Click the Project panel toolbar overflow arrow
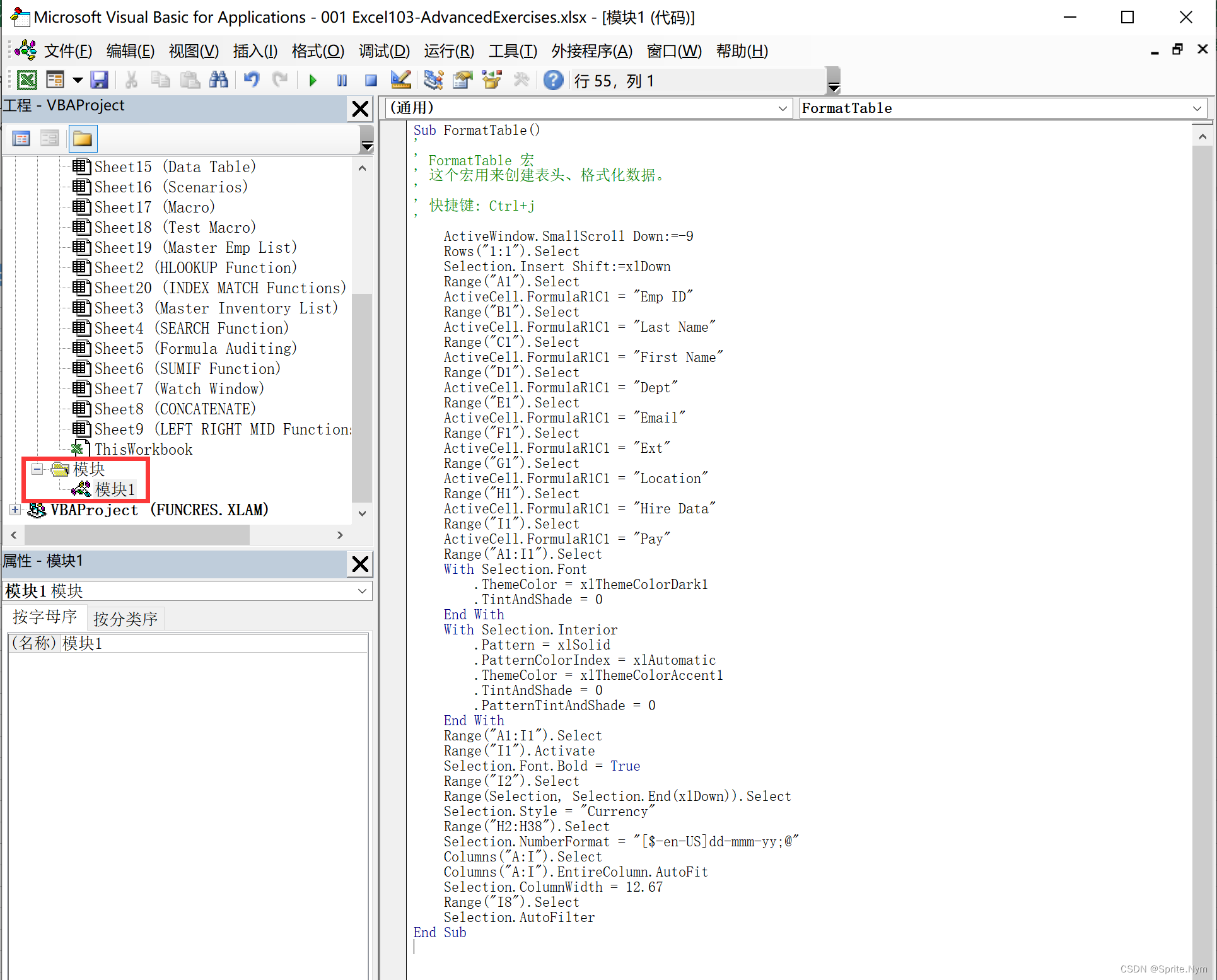 click(x=366, y=139)
